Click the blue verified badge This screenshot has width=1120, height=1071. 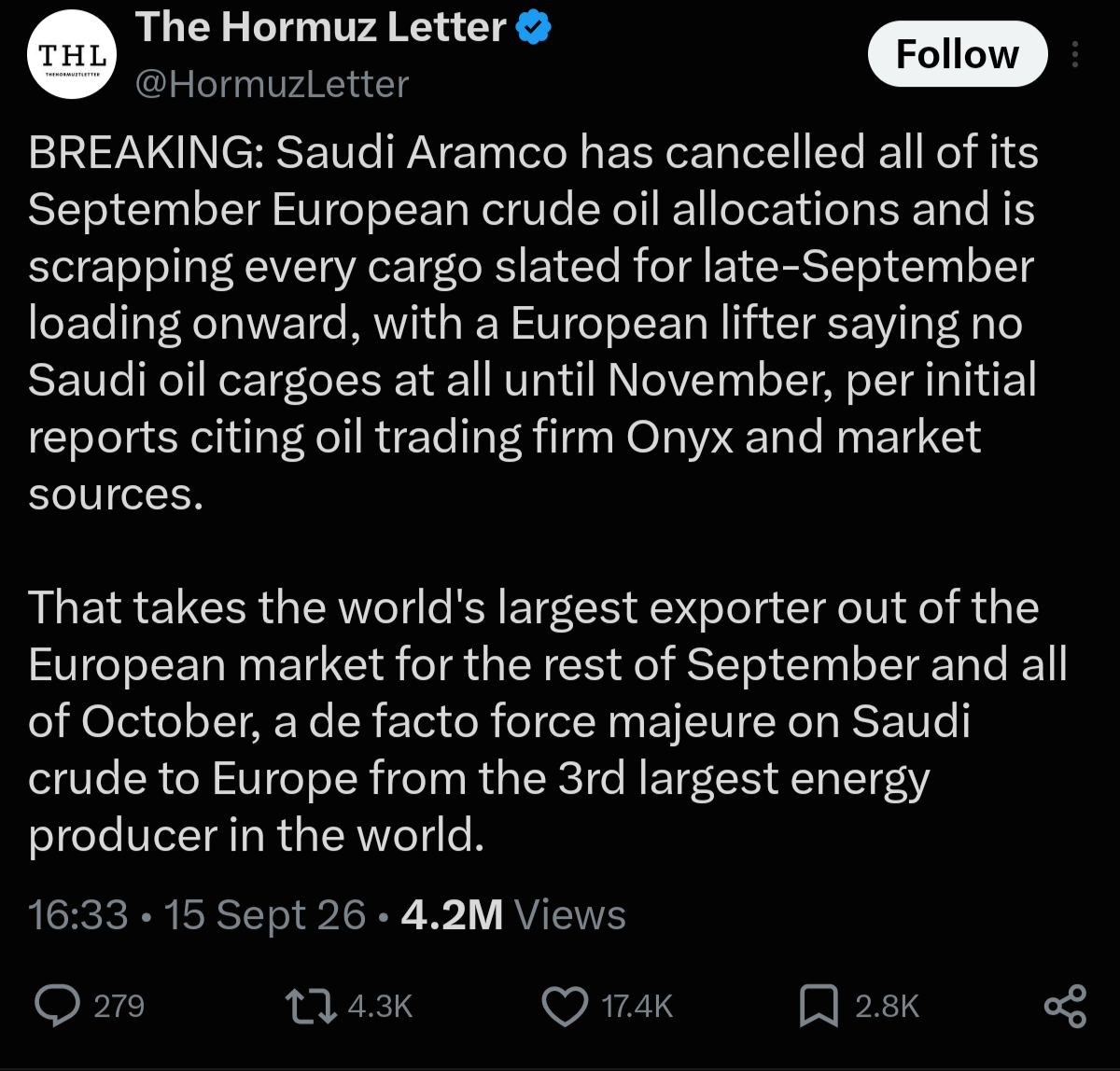coord(535,28)
